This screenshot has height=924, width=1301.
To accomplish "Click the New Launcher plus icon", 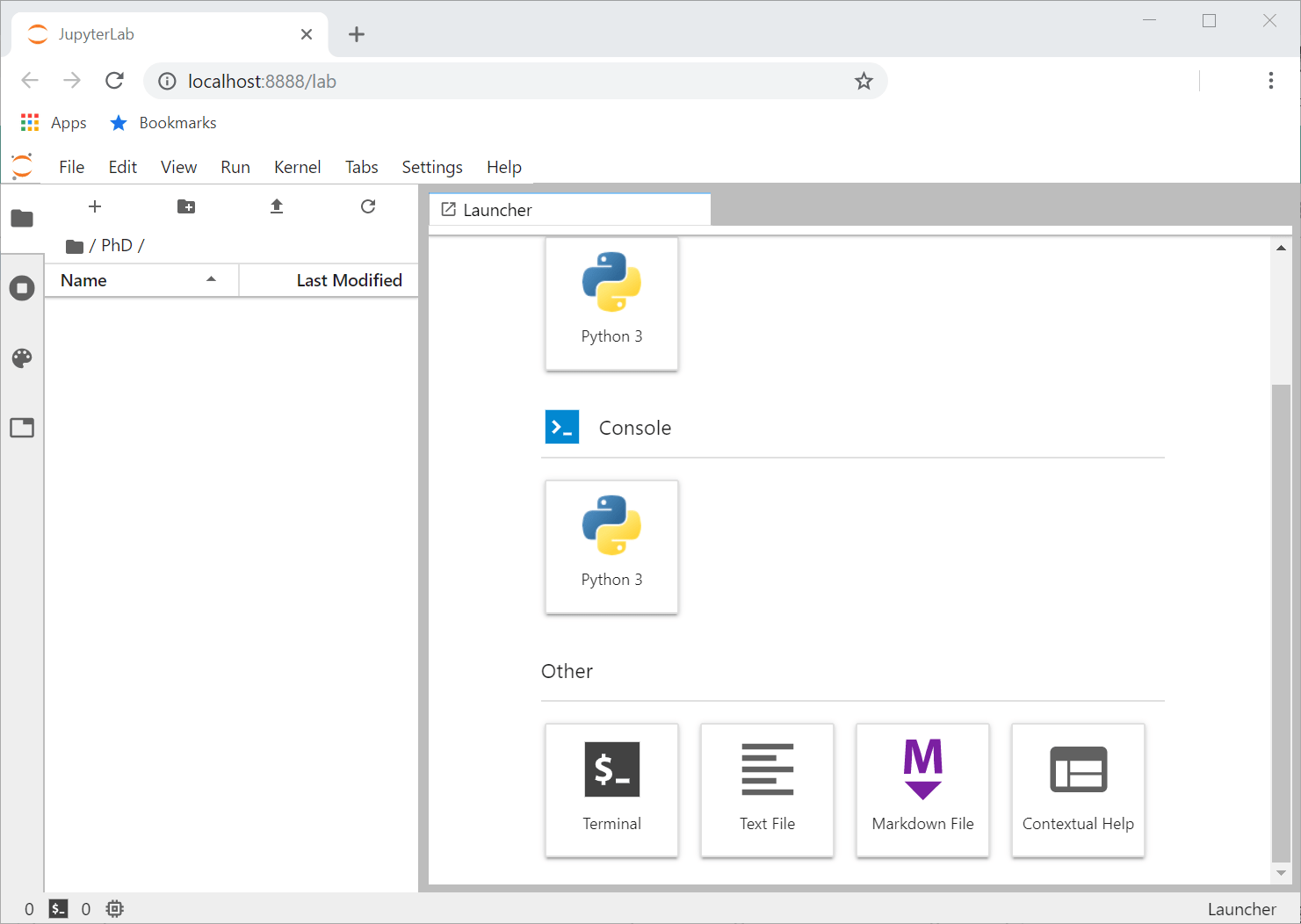I will [95, 206].
